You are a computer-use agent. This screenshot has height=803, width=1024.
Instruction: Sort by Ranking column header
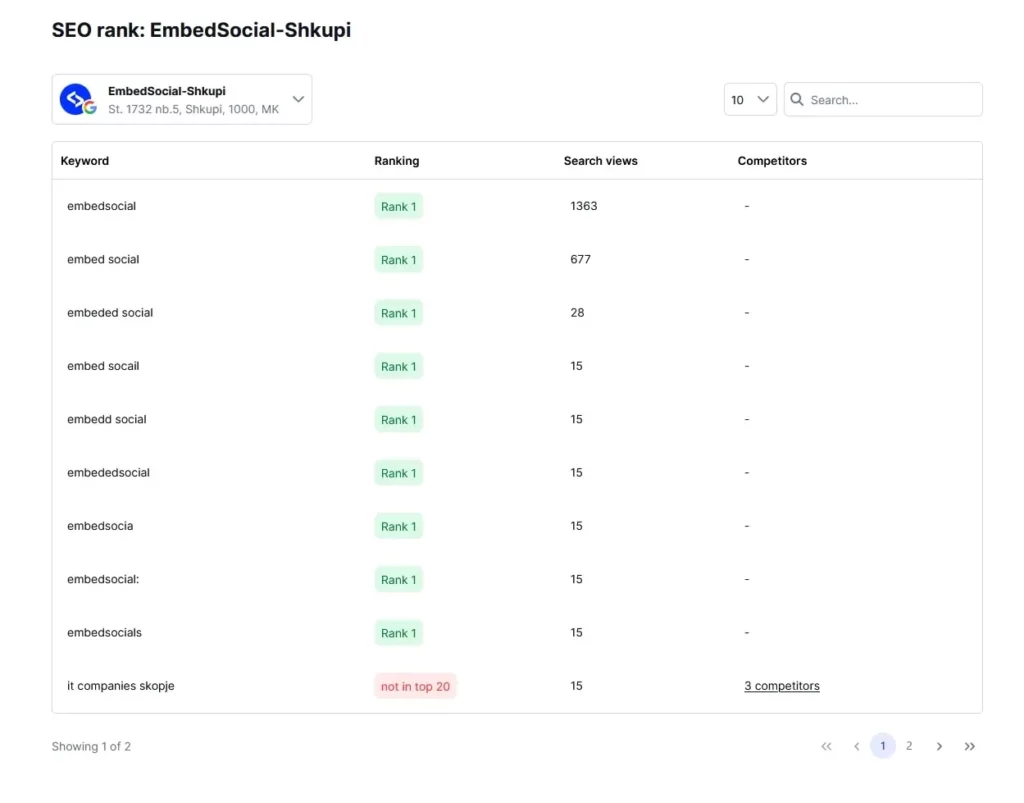397,161
